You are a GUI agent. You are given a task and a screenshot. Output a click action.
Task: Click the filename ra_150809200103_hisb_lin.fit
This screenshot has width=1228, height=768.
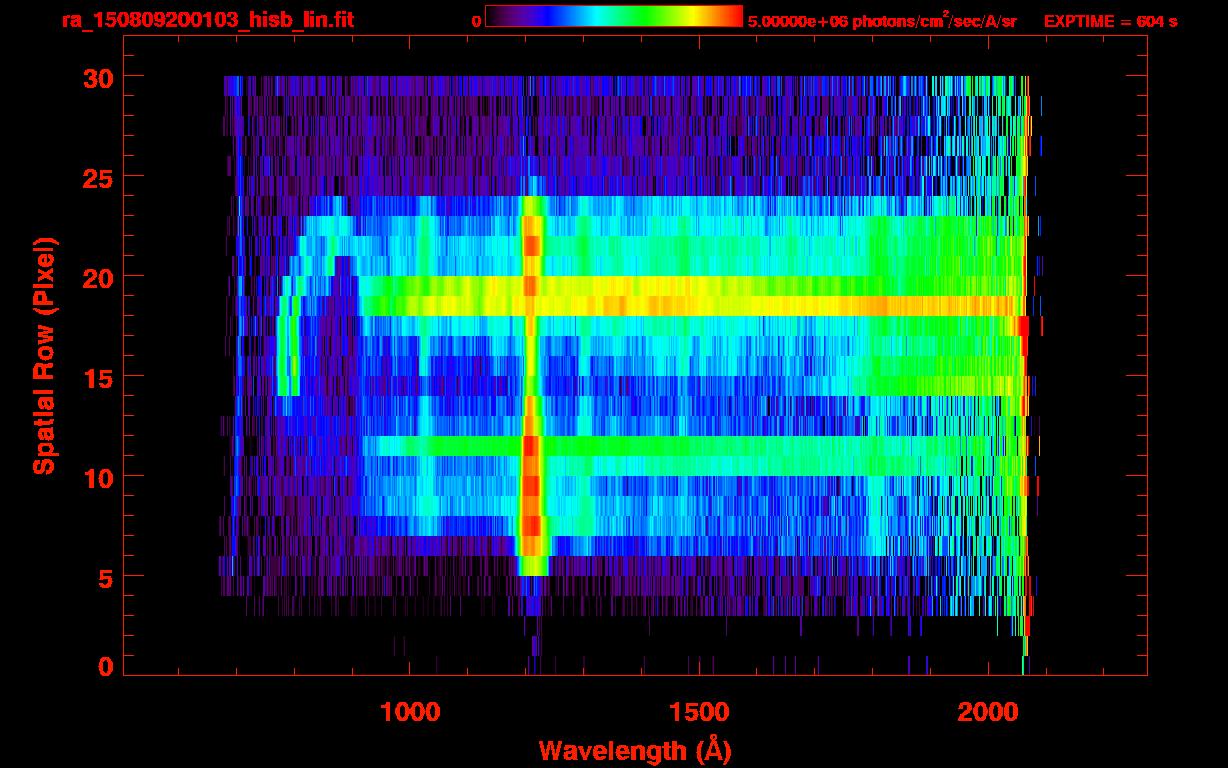click(x=207, y=20)
